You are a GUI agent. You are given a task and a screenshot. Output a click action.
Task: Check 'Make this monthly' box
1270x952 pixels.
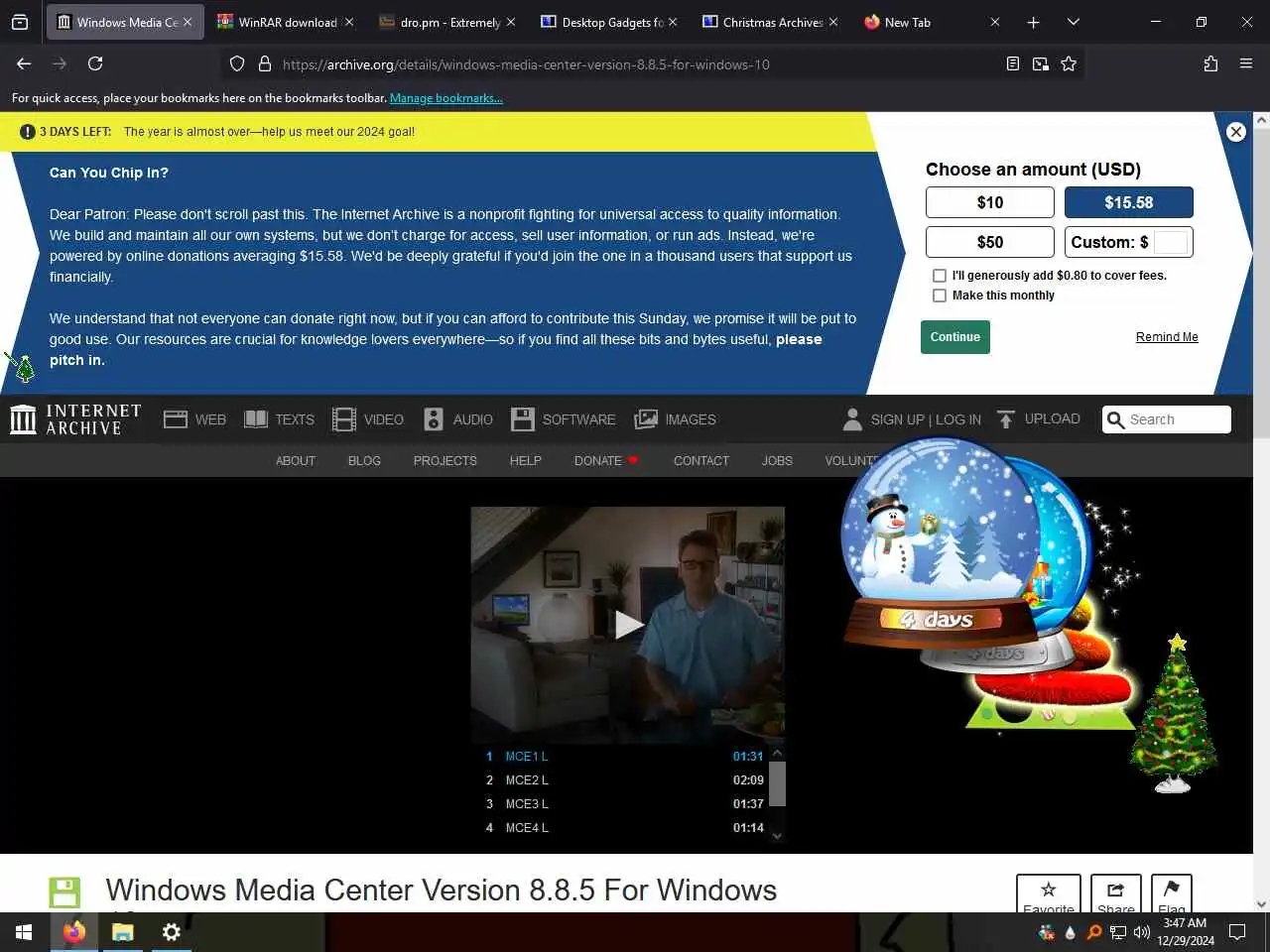tap(940, 296)
